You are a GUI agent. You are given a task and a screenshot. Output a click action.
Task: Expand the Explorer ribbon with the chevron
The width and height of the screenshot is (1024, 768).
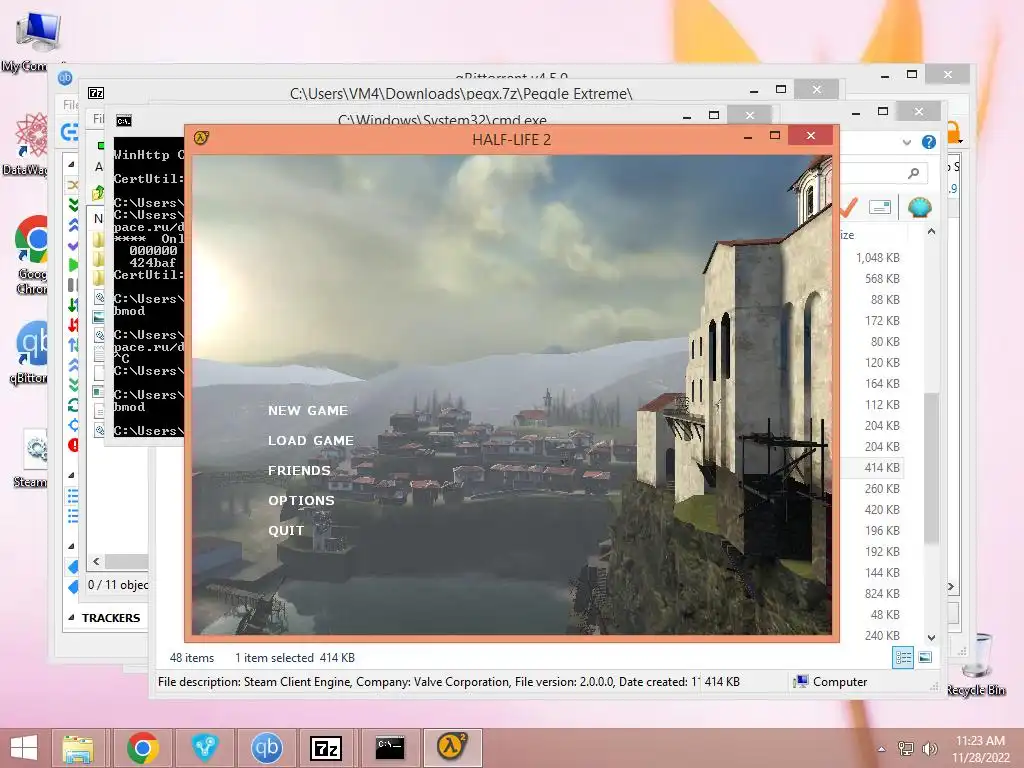[906, 142]
